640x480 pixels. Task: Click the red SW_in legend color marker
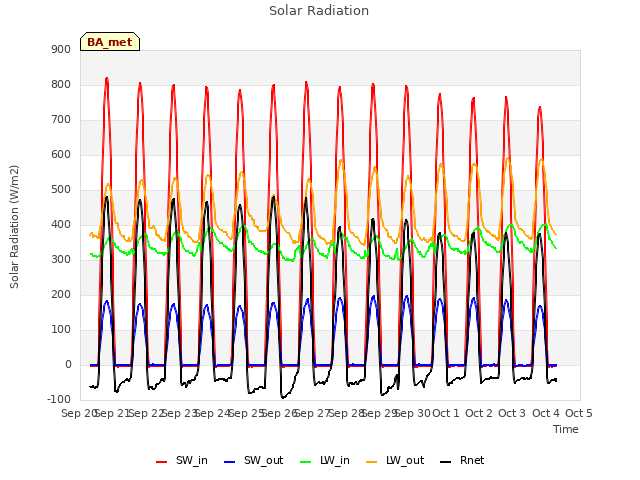pos(162,462)
